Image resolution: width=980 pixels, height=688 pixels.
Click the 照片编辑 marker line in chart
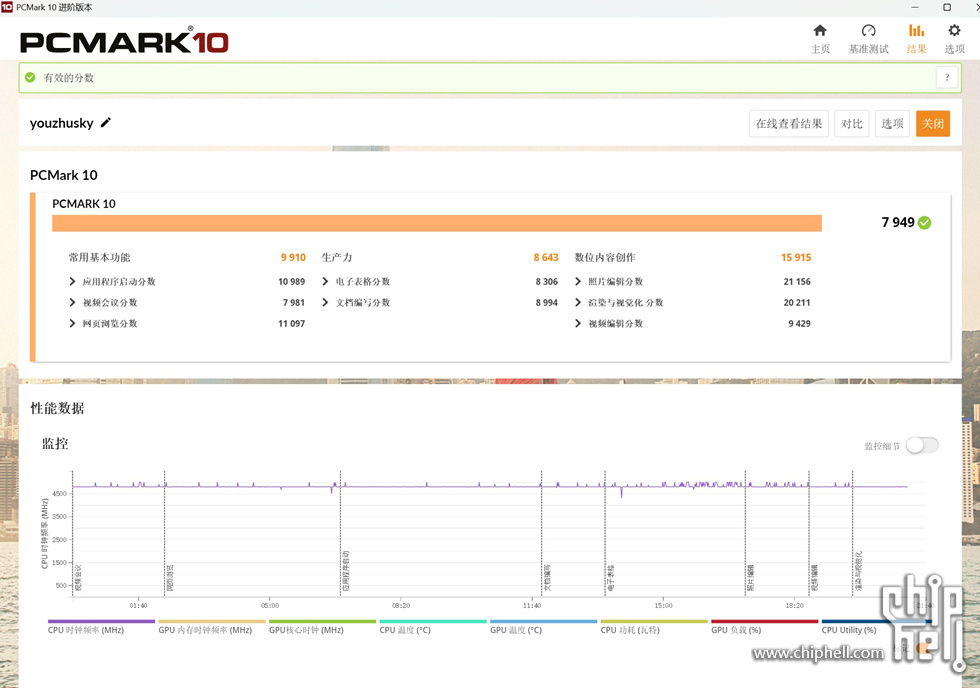pyautogui.click(x=745, y=533)
